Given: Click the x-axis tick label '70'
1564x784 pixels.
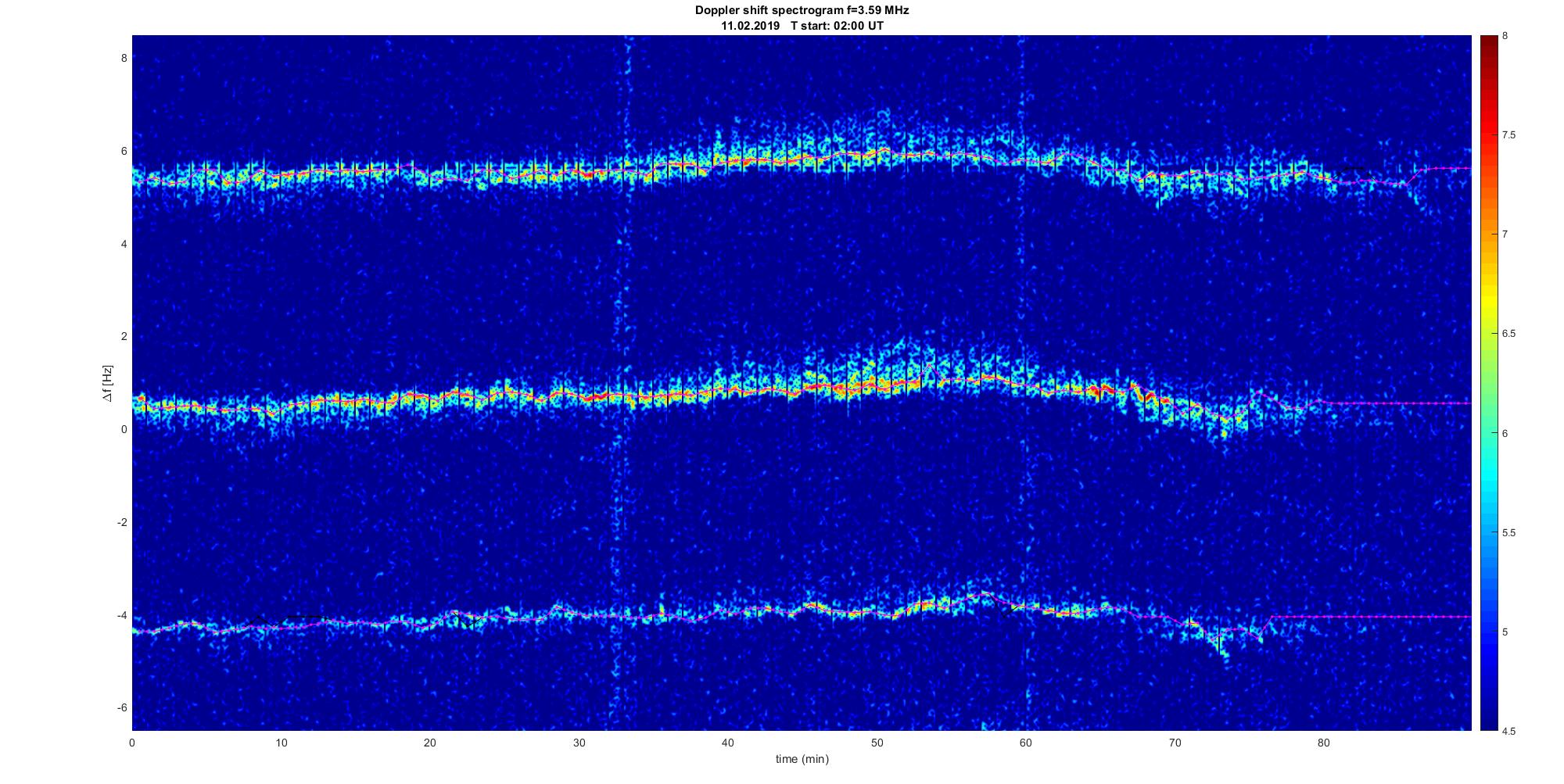Looking at the screenshot, I should pyautogui.click(x=1175, y=743).
